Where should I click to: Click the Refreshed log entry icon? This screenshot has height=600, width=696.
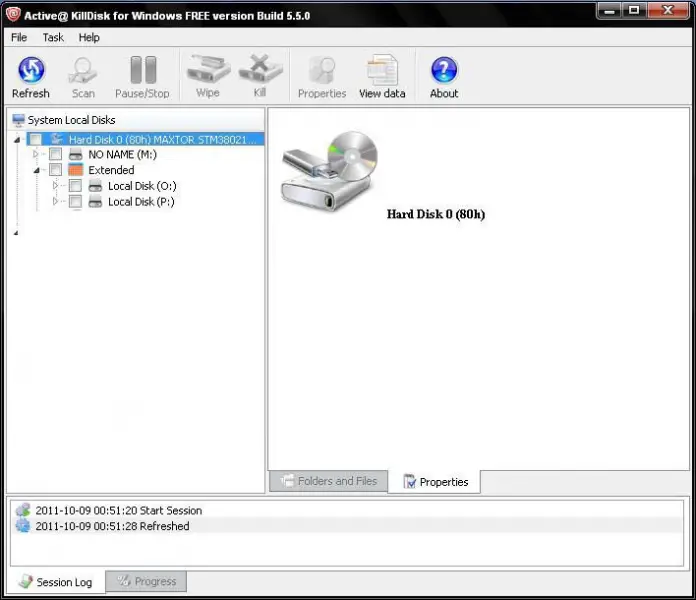pos(23,526)
